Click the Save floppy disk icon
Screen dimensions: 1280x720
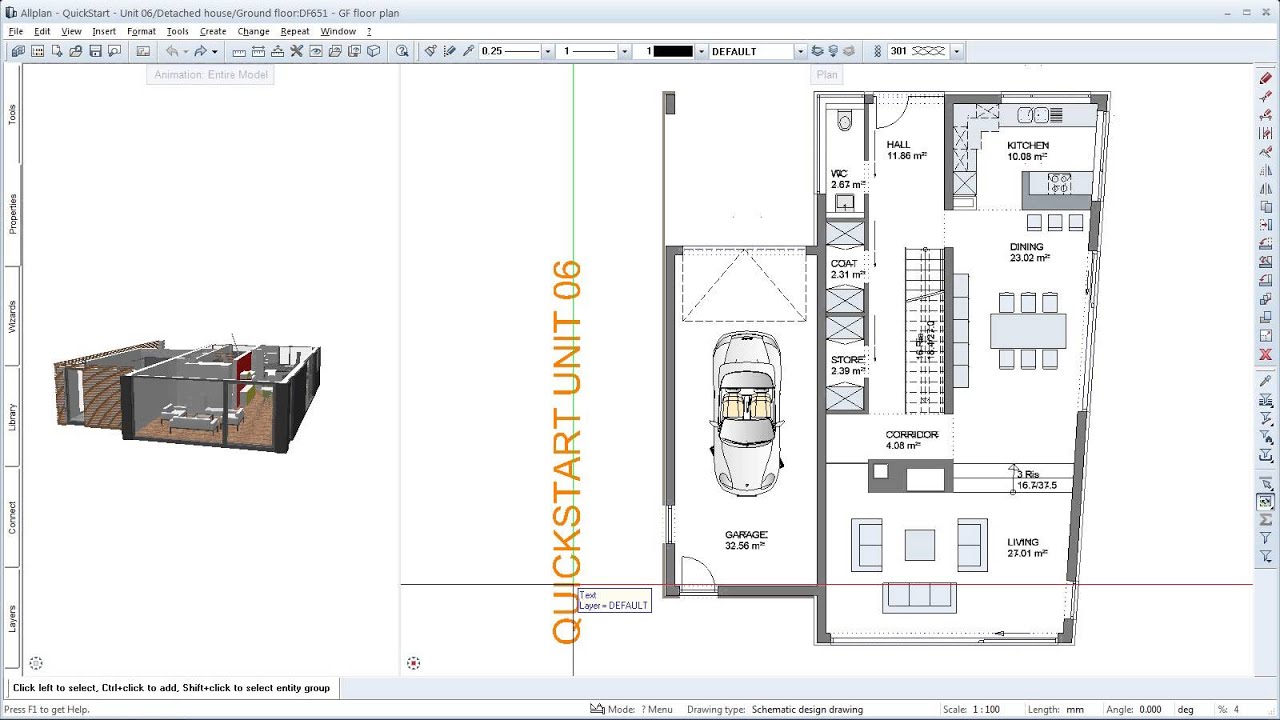[95, 51]
